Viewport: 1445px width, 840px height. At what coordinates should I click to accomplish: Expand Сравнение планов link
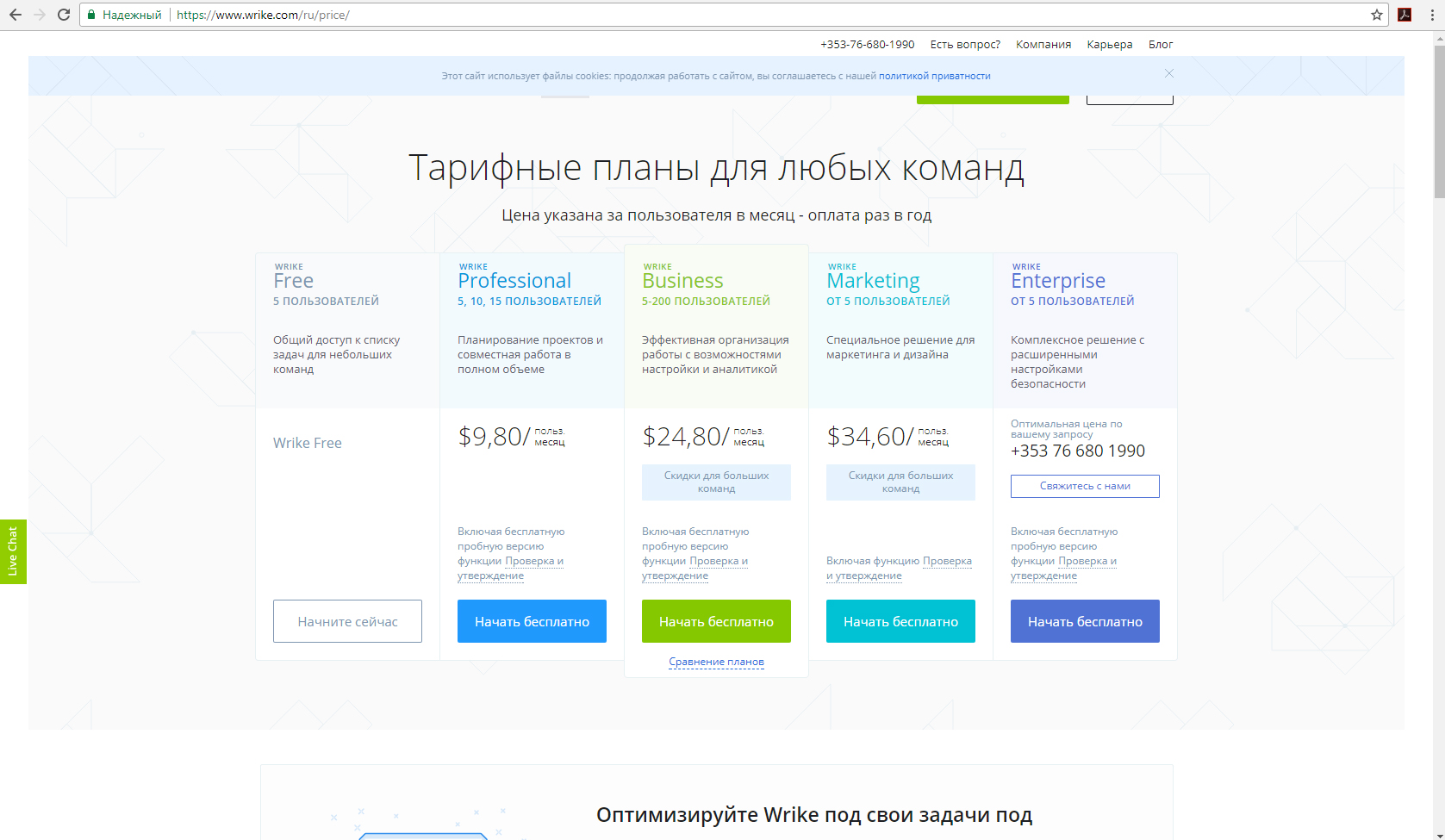(716, 662)
